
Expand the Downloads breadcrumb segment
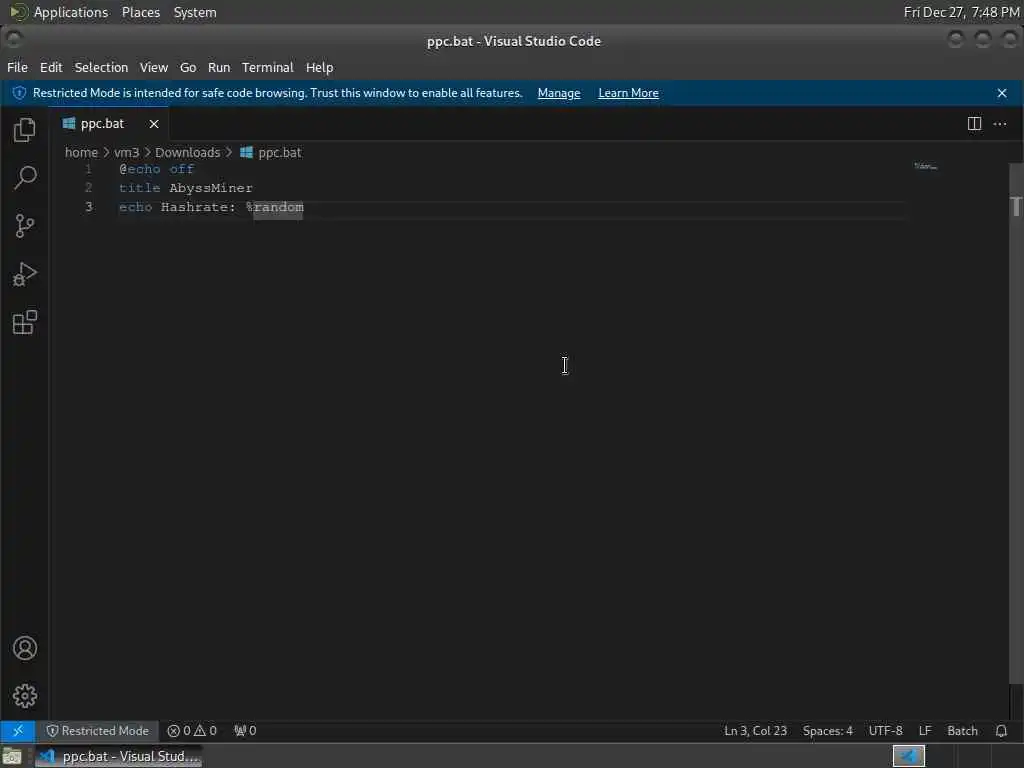click(x=187, y=152)
